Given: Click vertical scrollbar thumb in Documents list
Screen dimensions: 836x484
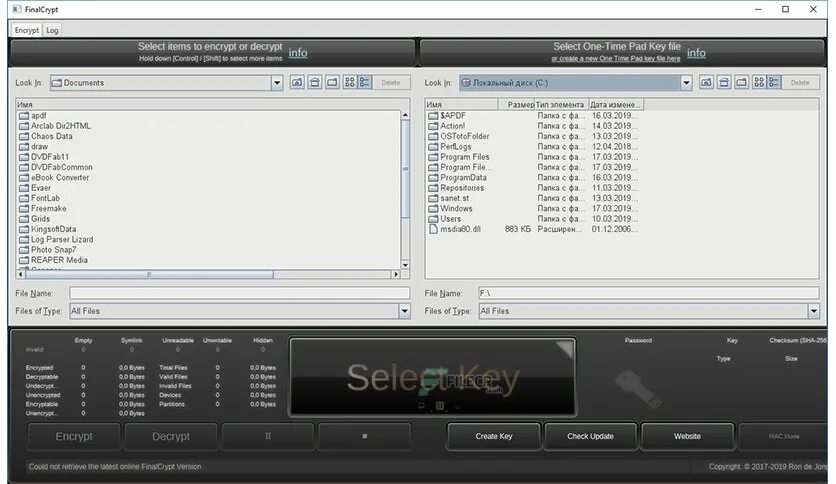Looking at the screenshot, I should [x=405, y=168].
